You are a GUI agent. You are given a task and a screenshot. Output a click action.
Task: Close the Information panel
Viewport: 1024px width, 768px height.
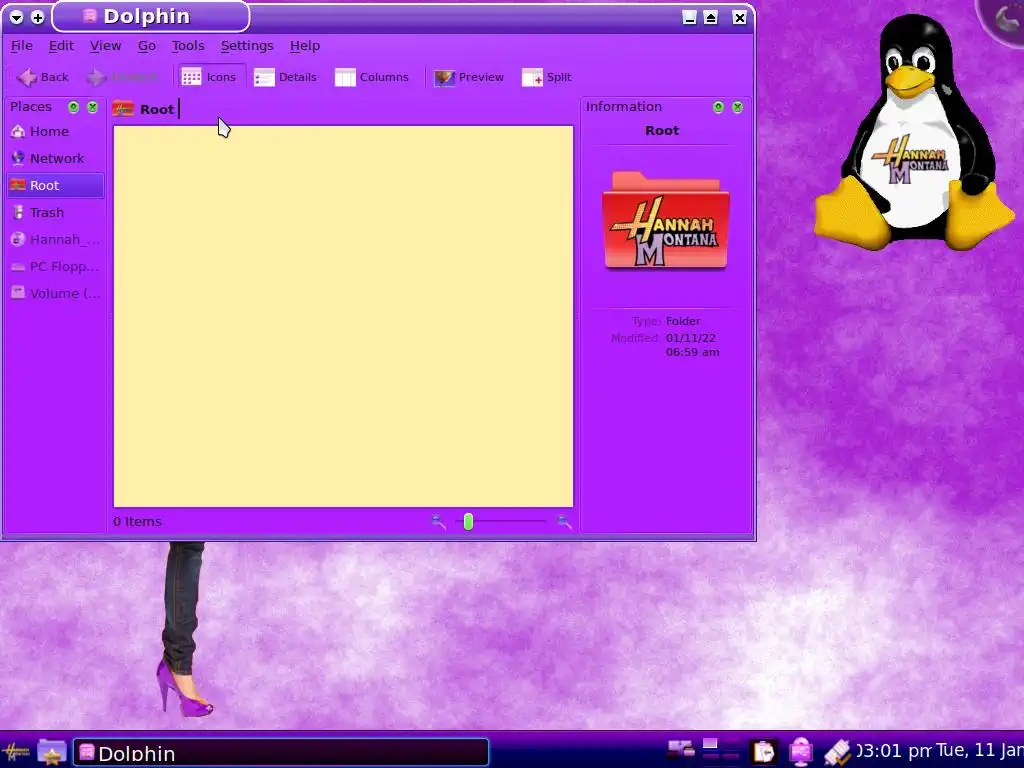(737, 107)
